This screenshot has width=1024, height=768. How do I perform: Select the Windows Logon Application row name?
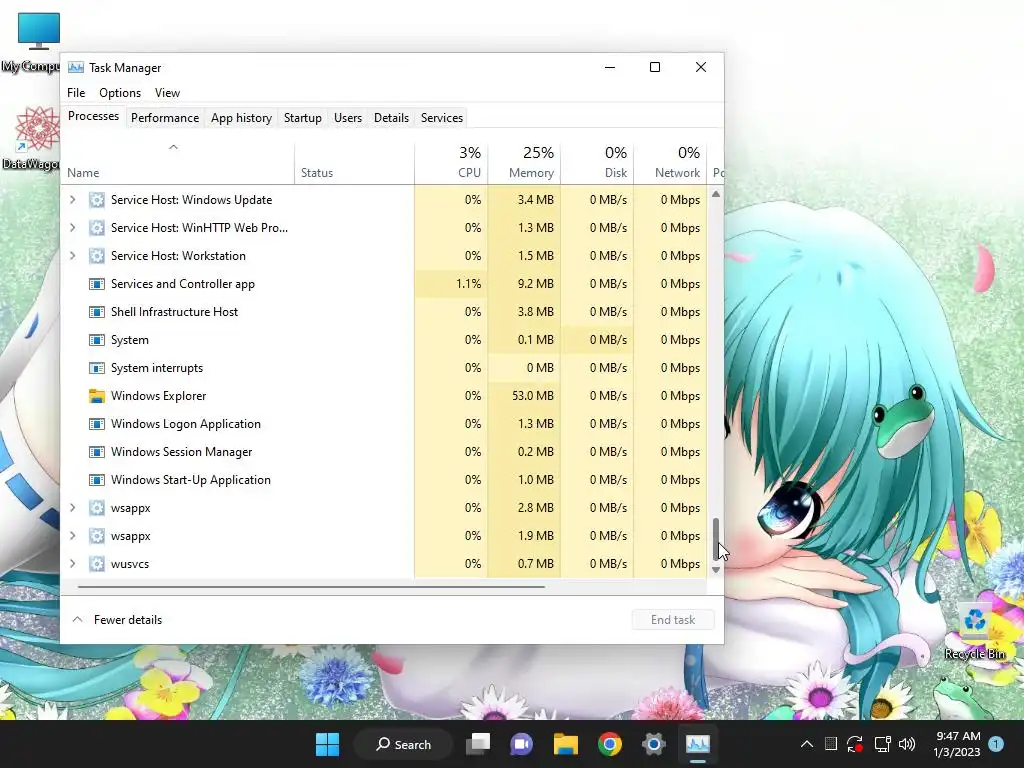[185, 424]
